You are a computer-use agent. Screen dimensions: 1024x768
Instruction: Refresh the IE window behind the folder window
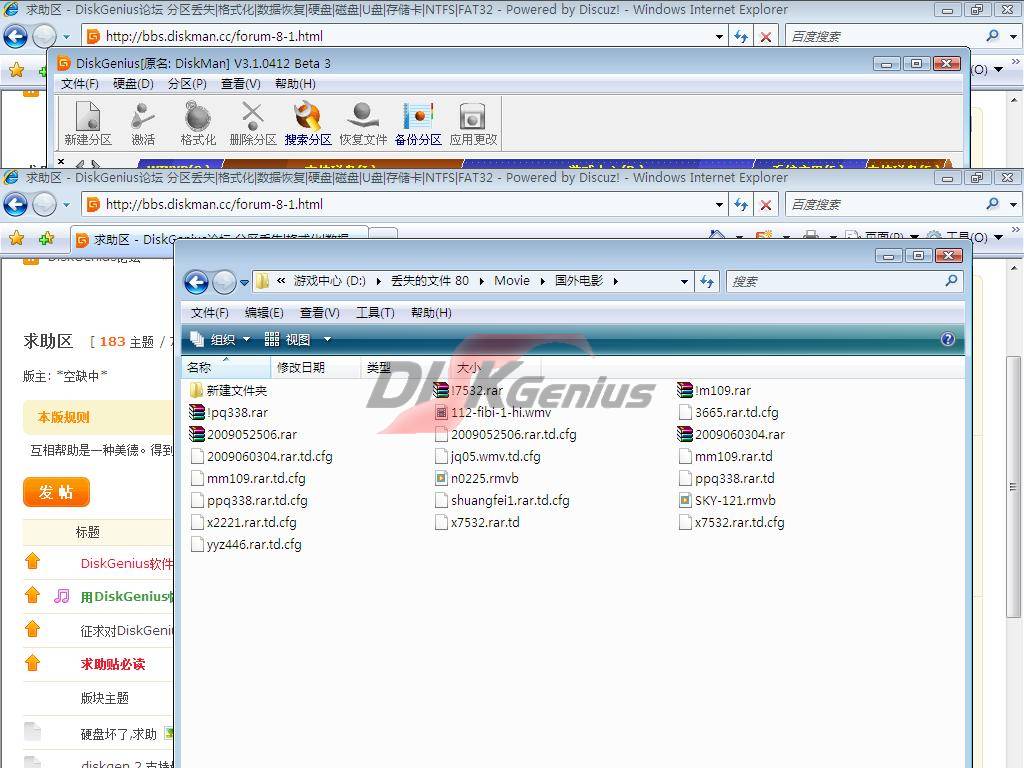(741, 204)
